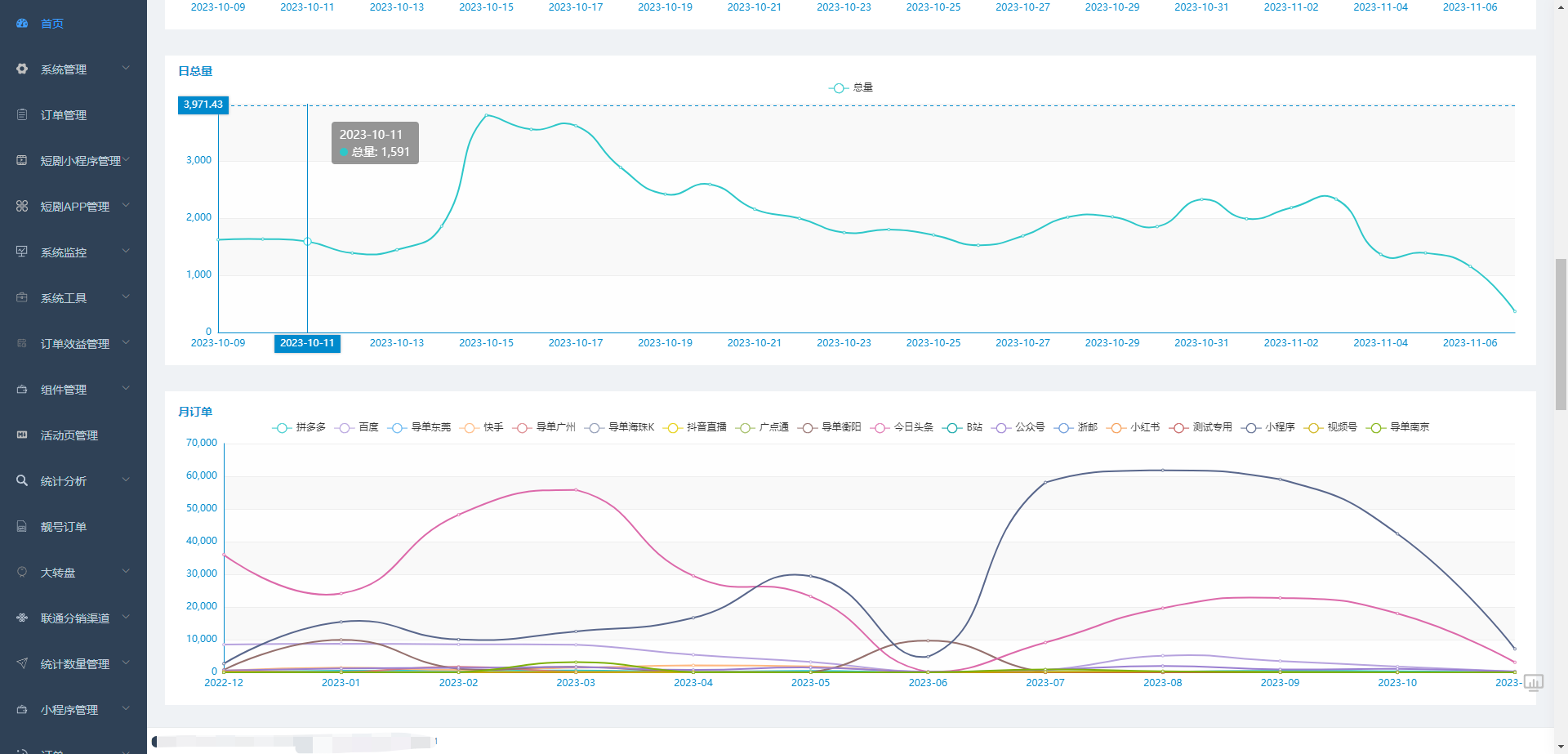Click the 订单效益管理 sidebar icon
The width and height of the screenshot is (1568, 754).
click(x=22, y=344)
